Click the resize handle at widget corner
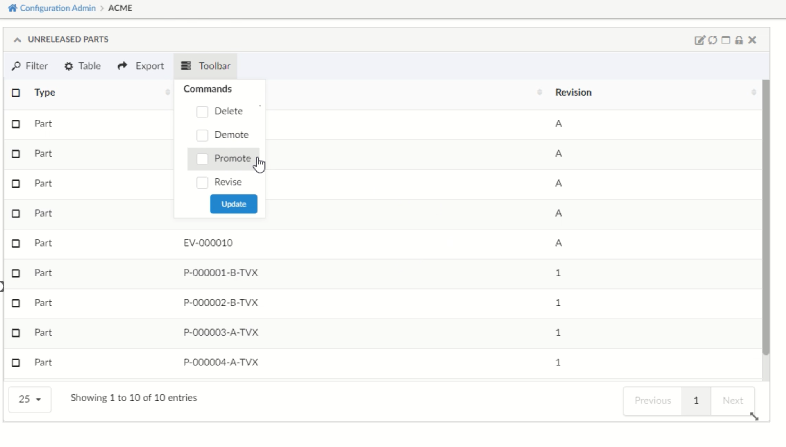 [753, 416]
